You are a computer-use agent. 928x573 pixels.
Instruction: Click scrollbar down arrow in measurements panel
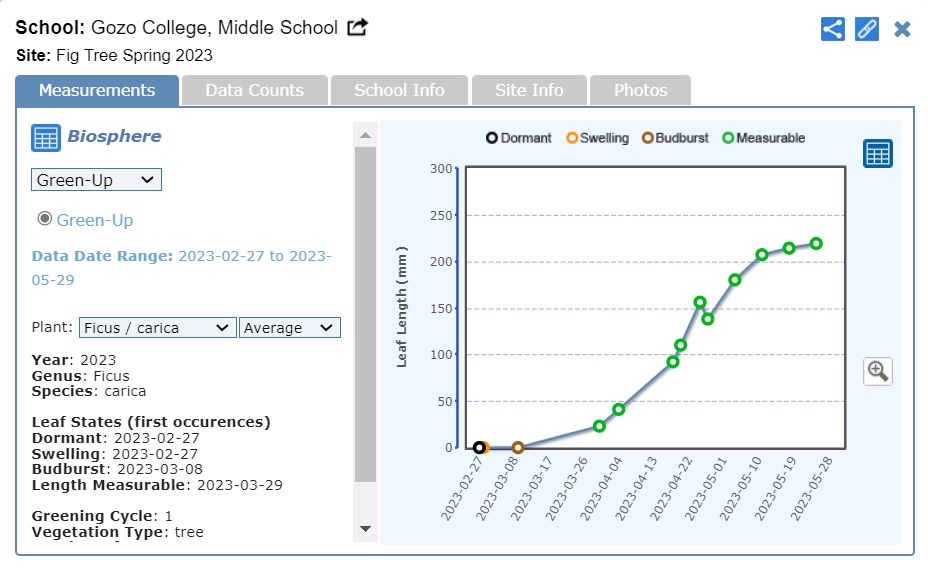point(365,529)
